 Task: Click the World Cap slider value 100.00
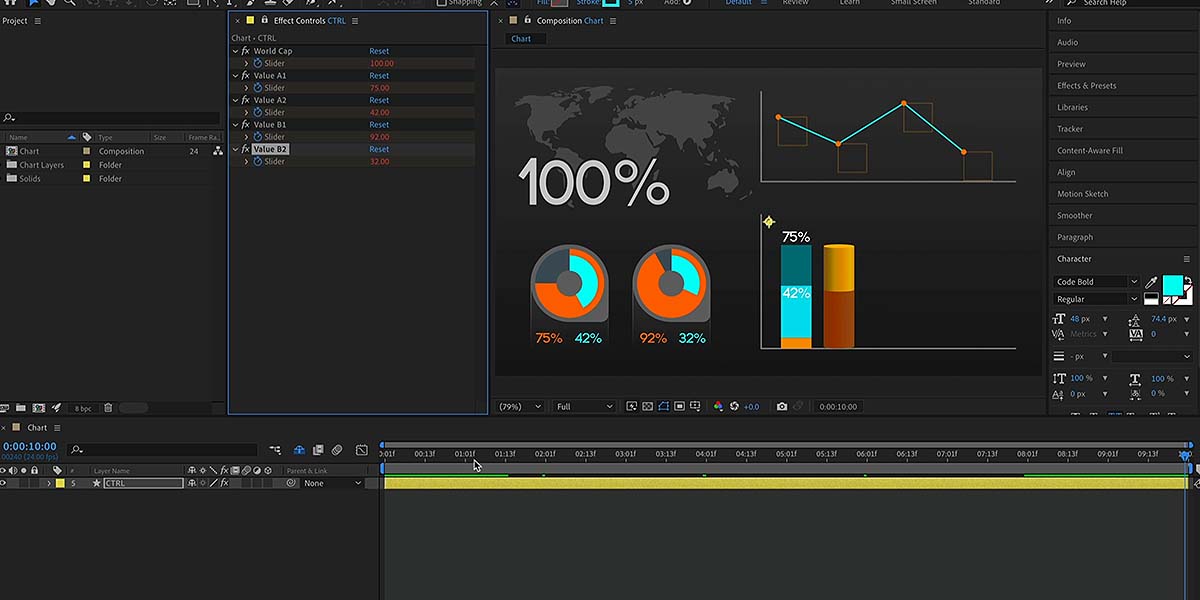coord(381,63)
